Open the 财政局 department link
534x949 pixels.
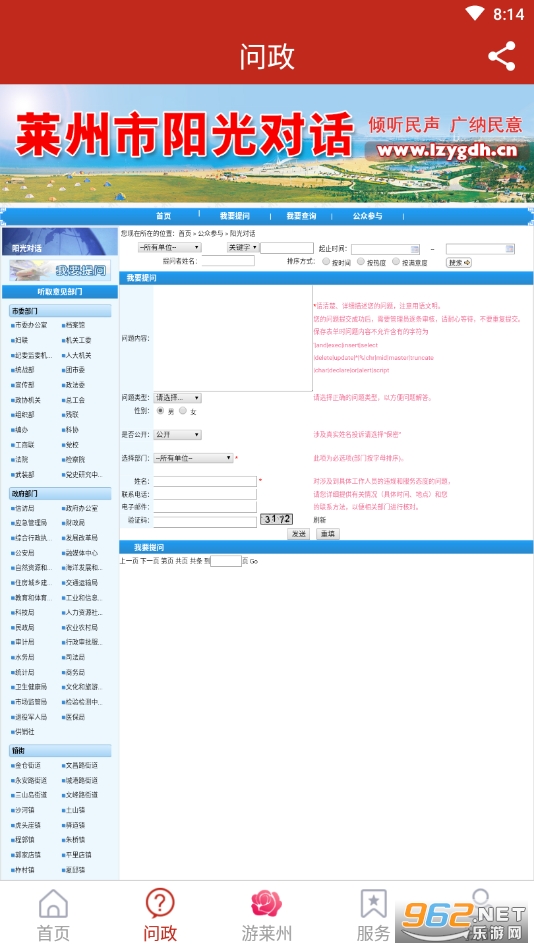point(75,522)
